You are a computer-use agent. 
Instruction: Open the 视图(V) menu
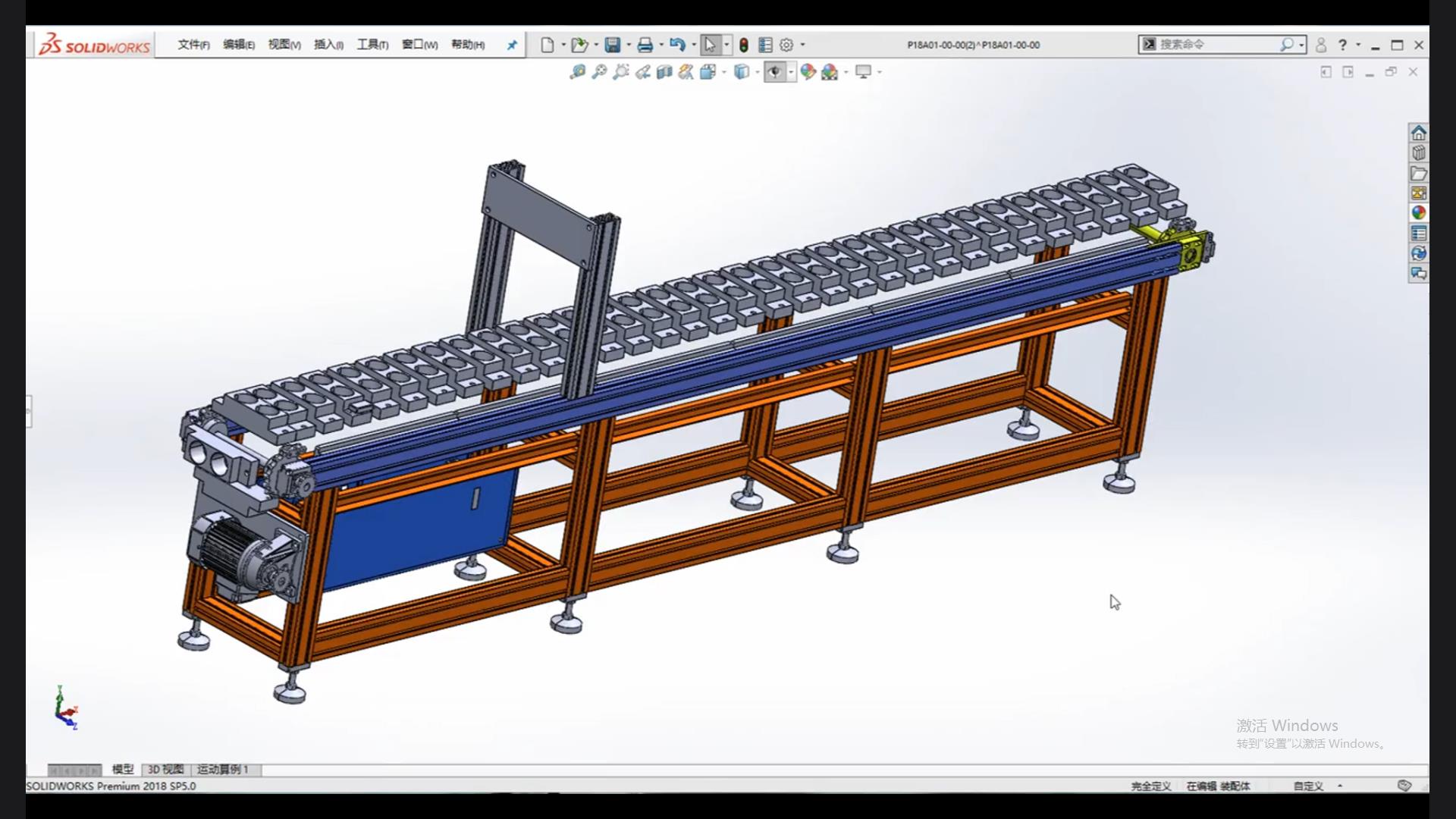(284, 45)
